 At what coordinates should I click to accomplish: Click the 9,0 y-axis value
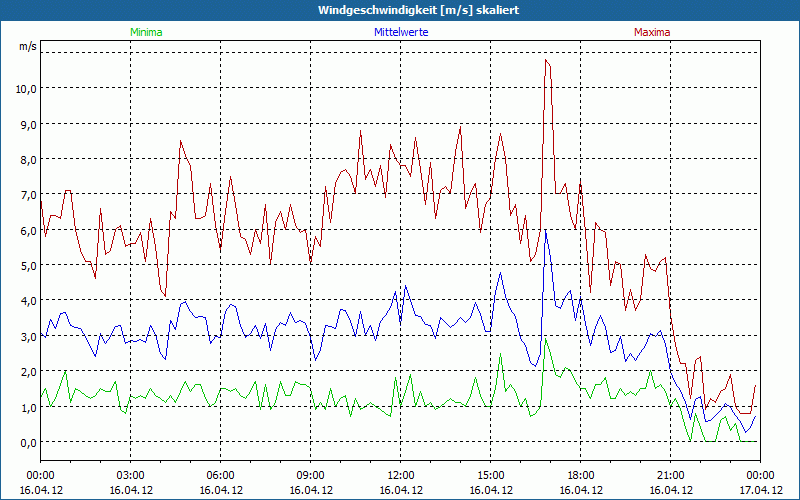click(x=29, y=124)
